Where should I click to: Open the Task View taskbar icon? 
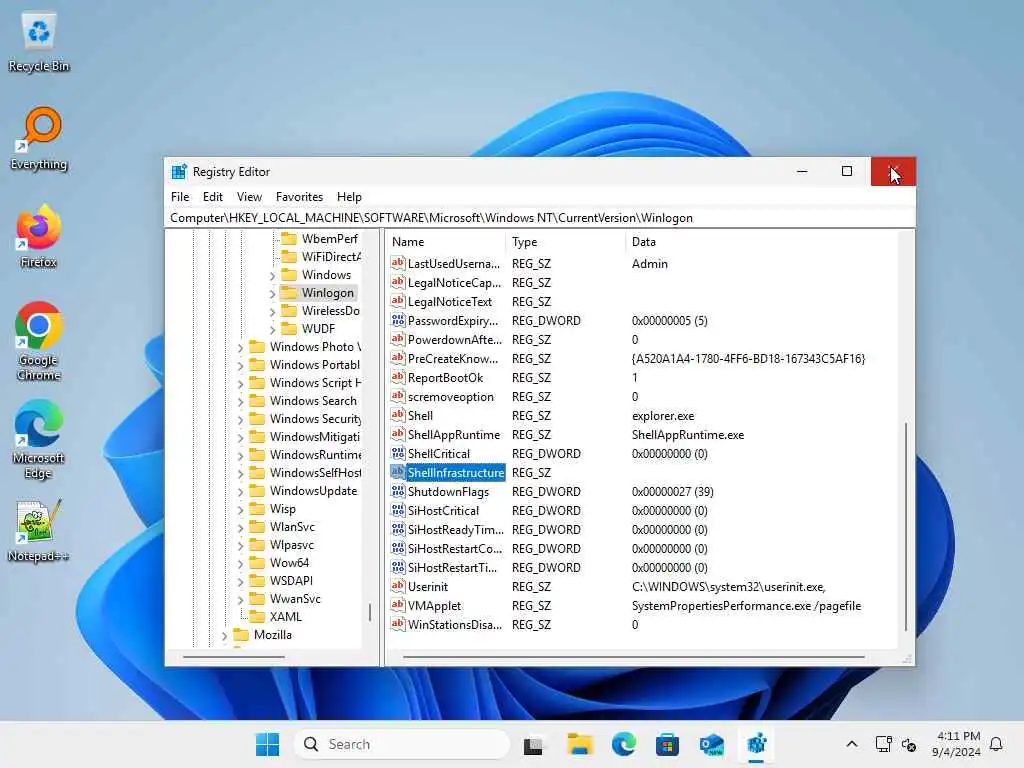point(533,744)
